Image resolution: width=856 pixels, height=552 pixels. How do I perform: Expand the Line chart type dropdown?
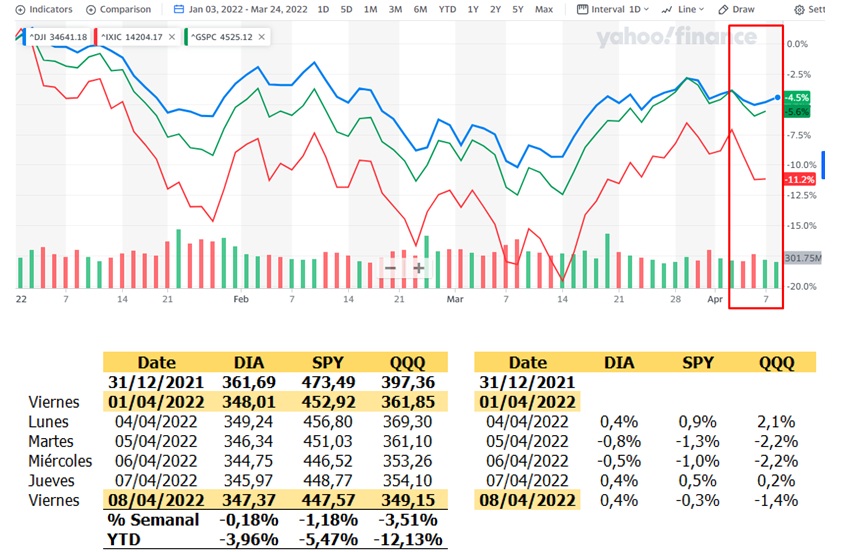(682, 9)
